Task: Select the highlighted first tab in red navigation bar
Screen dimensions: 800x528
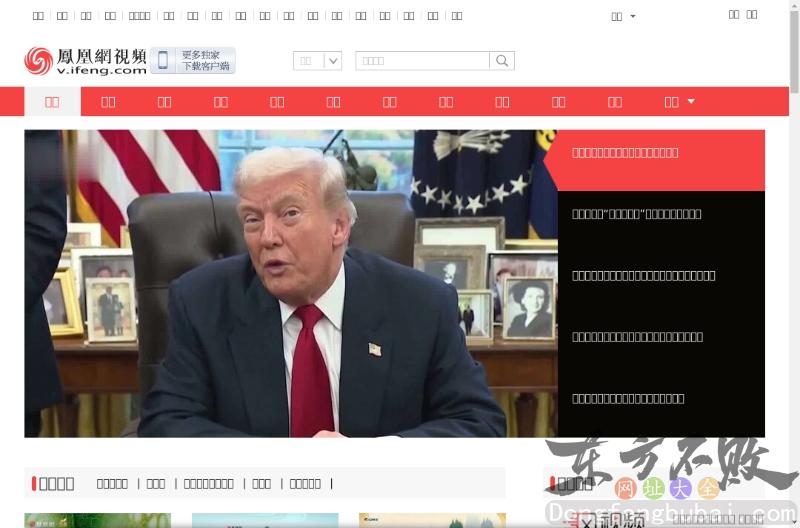Action: [x=52, y=101]
